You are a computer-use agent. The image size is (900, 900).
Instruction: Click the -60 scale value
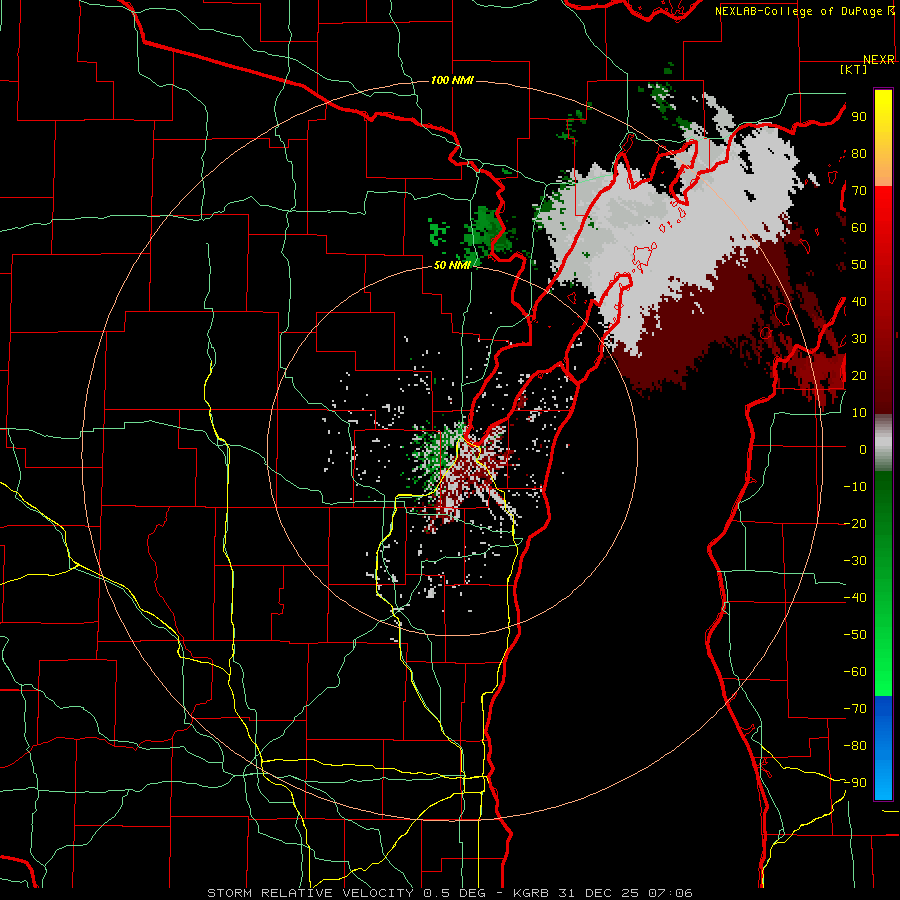tap(855, 672)
